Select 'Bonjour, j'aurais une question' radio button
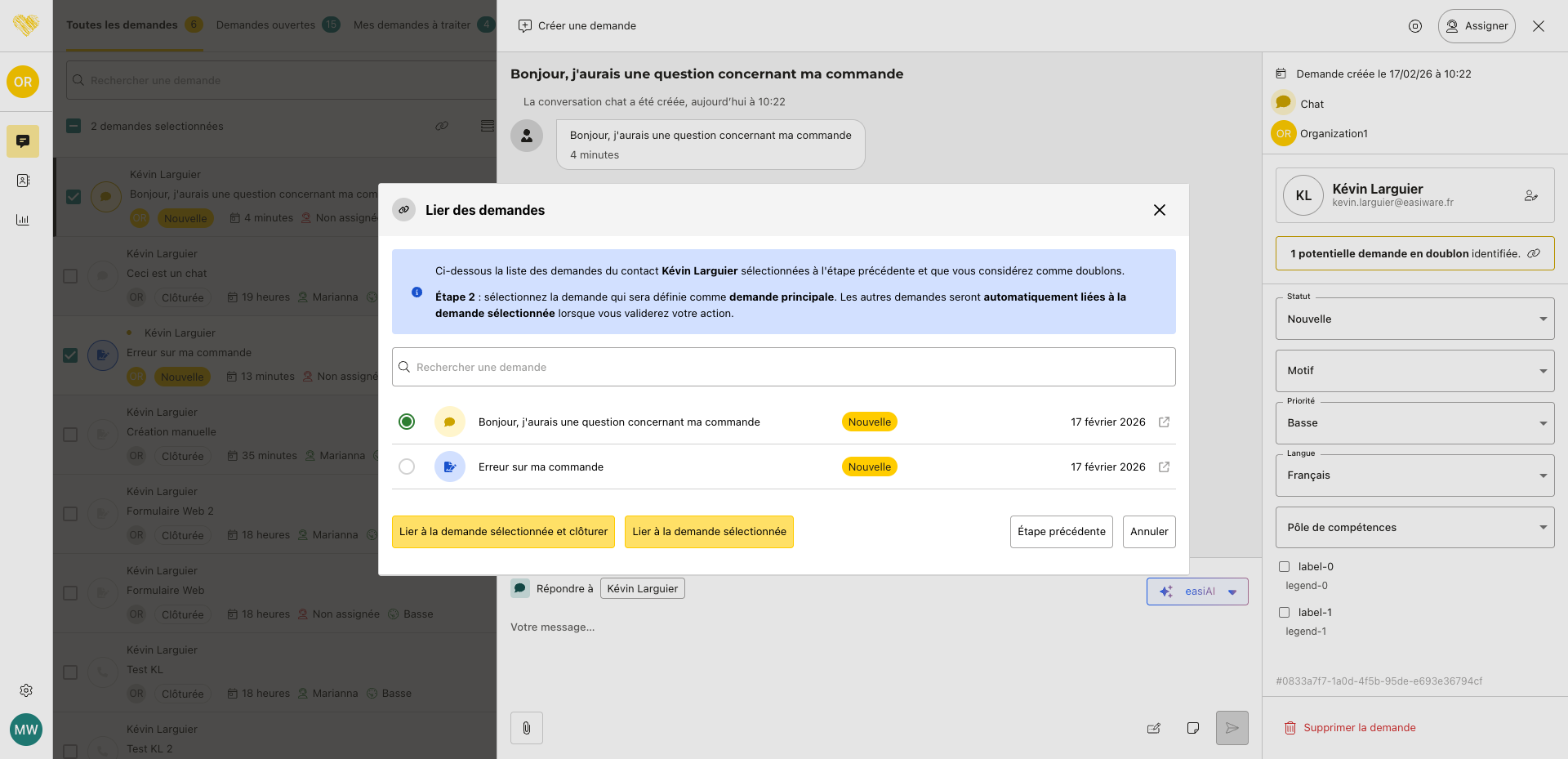 point(407,422)
